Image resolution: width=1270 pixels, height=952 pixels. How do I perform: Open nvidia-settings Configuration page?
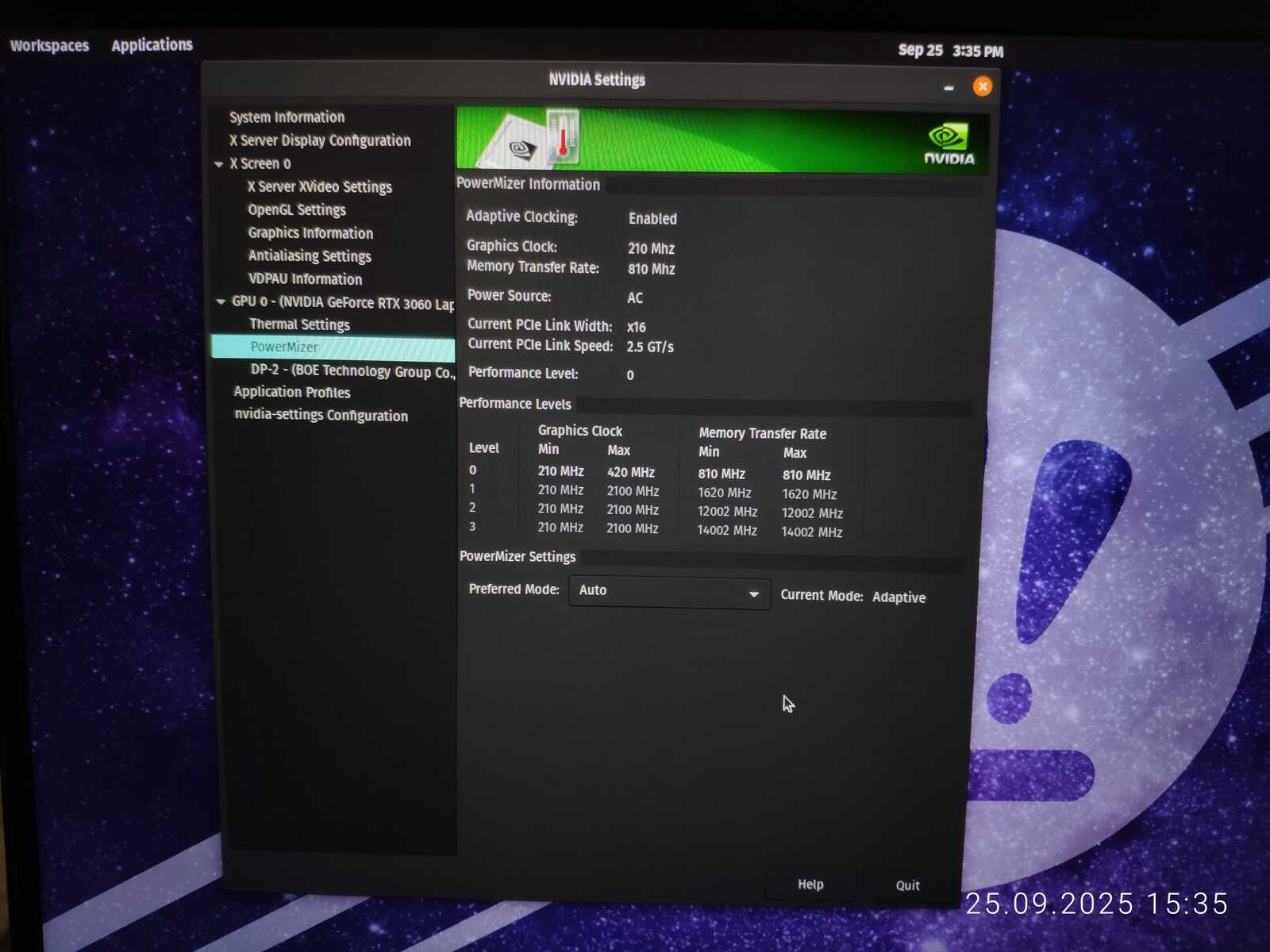[321, 415]
